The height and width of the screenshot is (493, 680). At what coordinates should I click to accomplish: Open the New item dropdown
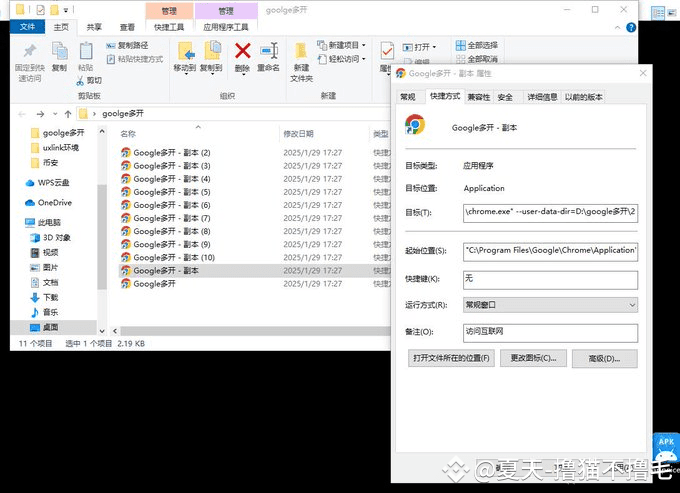click(341, 45)
